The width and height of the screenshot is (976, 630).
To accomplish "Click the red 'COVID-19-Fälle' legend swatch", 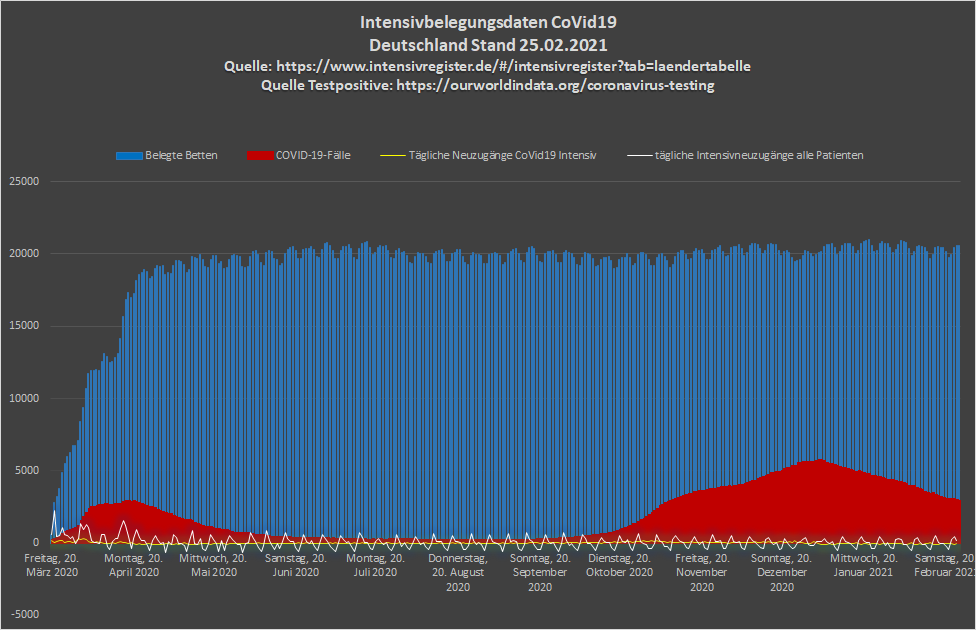I will click(260, 156).
